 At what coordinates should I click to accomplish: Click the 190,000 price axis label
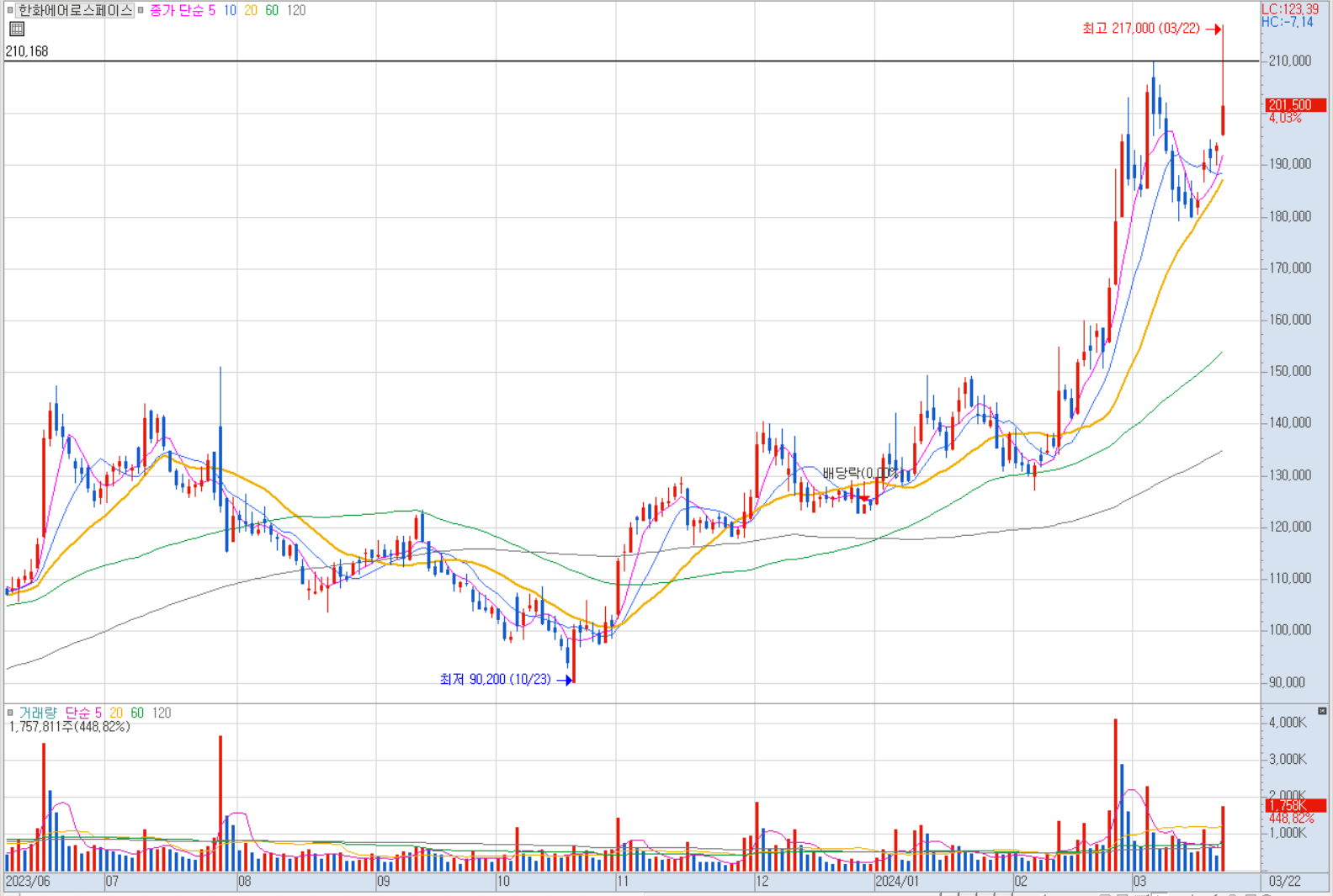click(x=1290, y=164)
